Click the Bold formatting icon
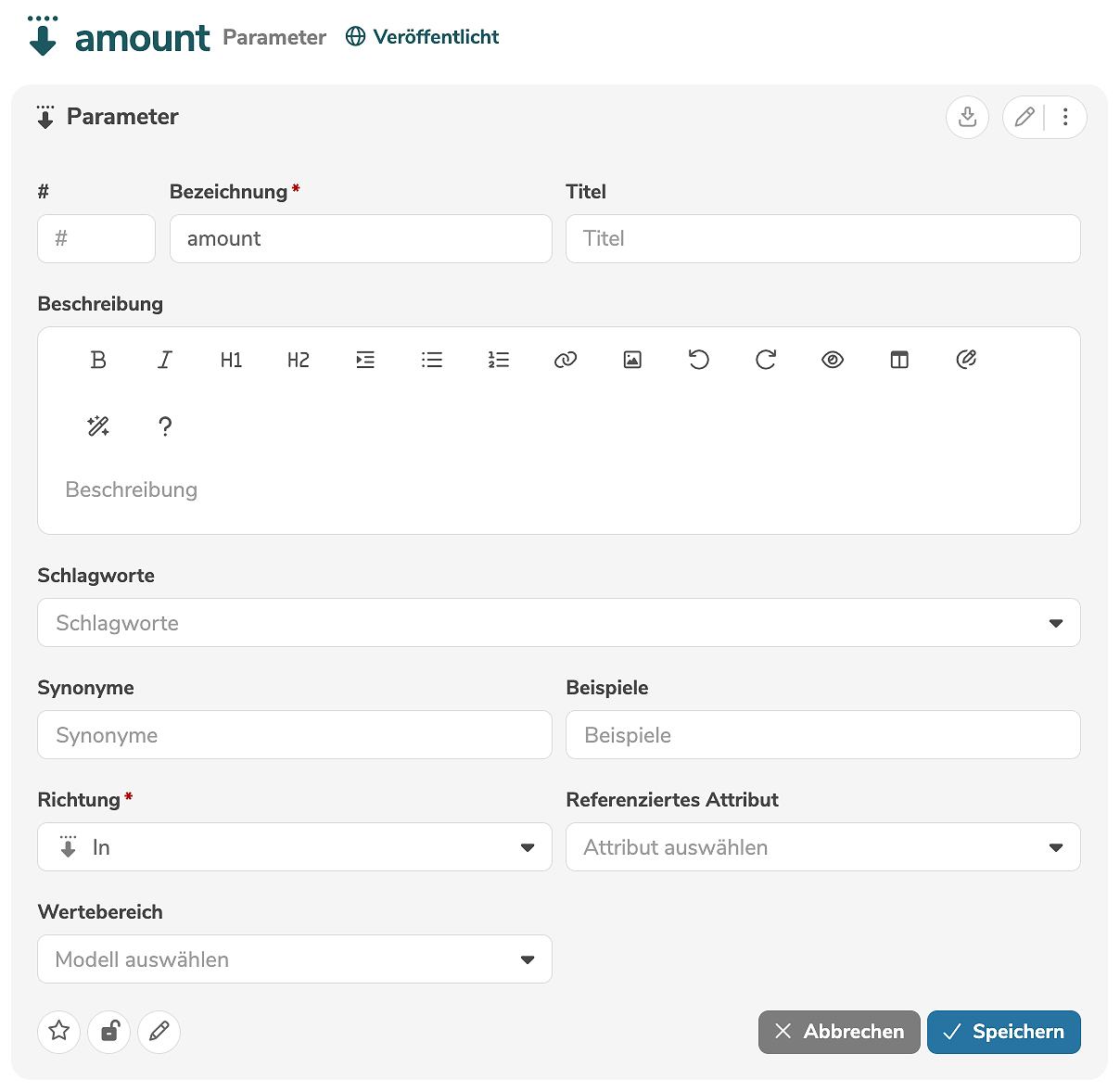The height and width of the screenshot is (1092, 1120). pyautogui.click(x=98, y=360)
